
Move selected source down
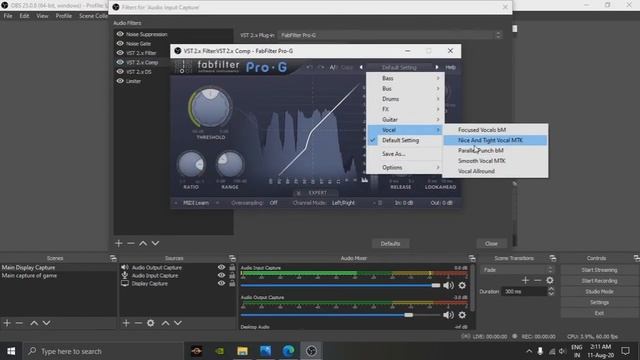pyautogui.click(x=178, y=323)
